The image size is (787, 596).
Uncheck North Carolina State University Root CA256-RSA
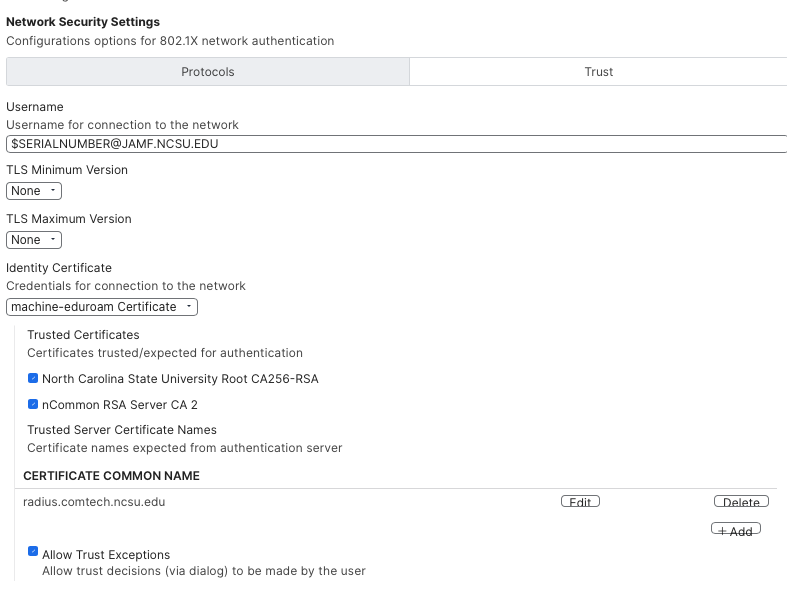[x=33, y=379]
